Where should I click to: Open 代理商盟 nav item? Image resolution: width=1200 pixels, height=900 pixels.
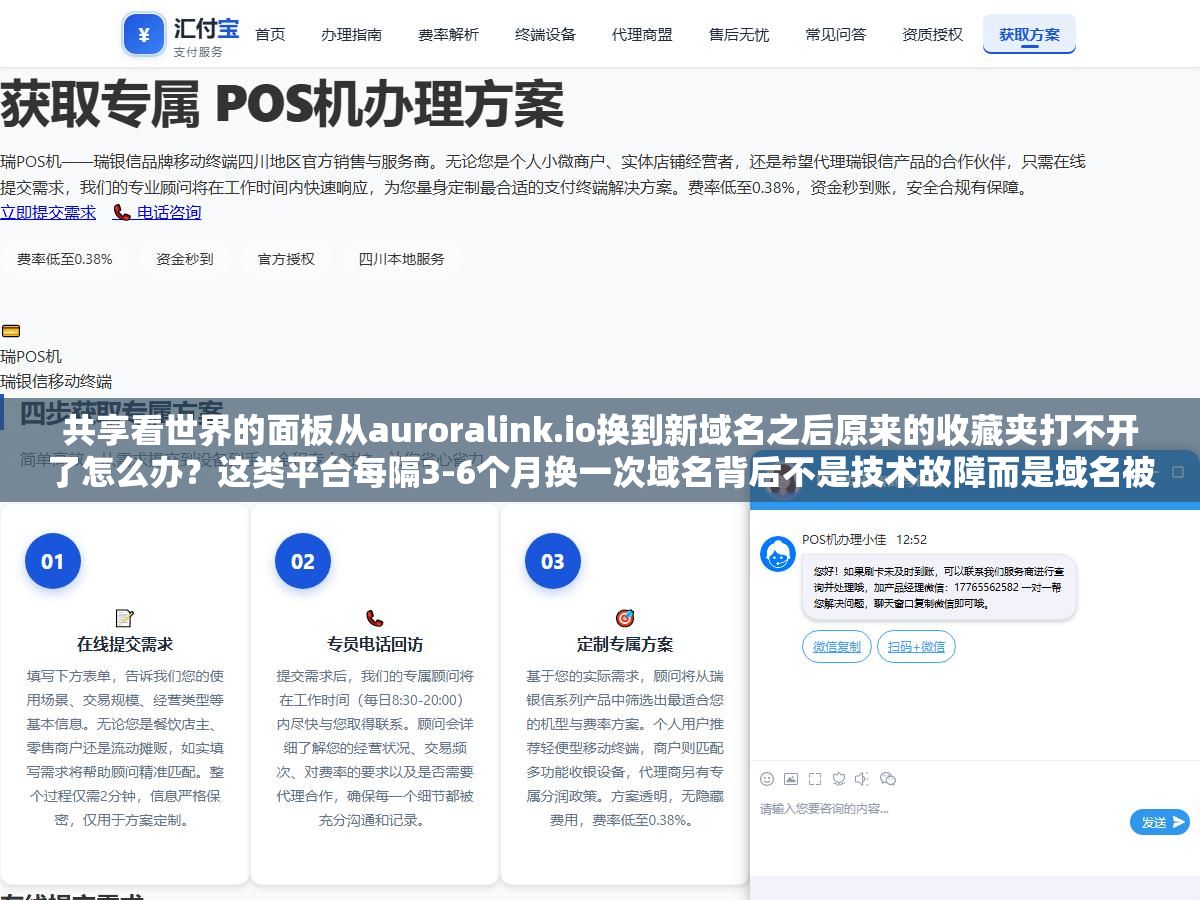click(x=642, y=34)
